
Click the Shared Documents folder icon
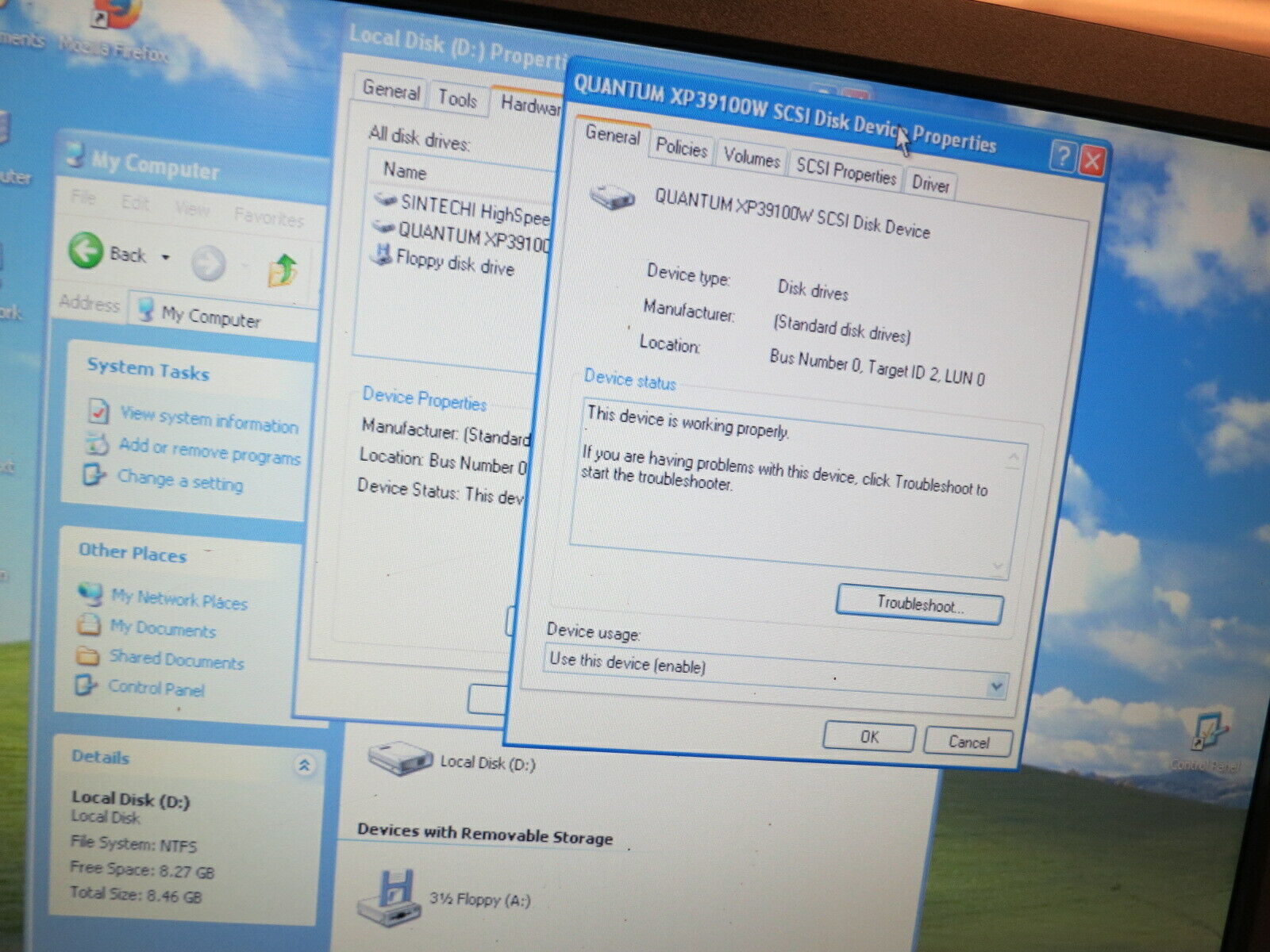(87, 655)
